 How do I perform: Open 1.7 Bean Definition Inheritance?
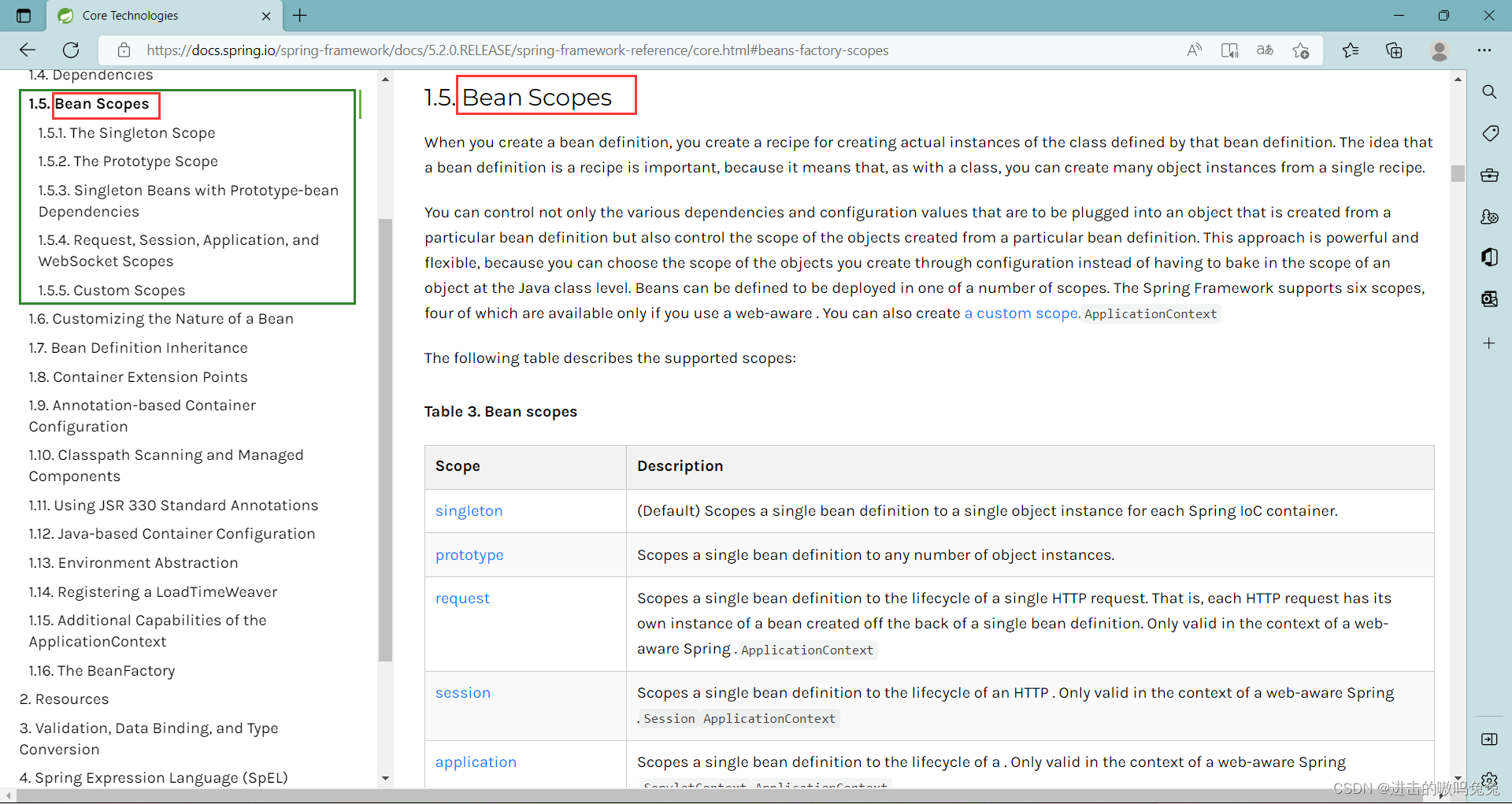click(x=139, y=348)
